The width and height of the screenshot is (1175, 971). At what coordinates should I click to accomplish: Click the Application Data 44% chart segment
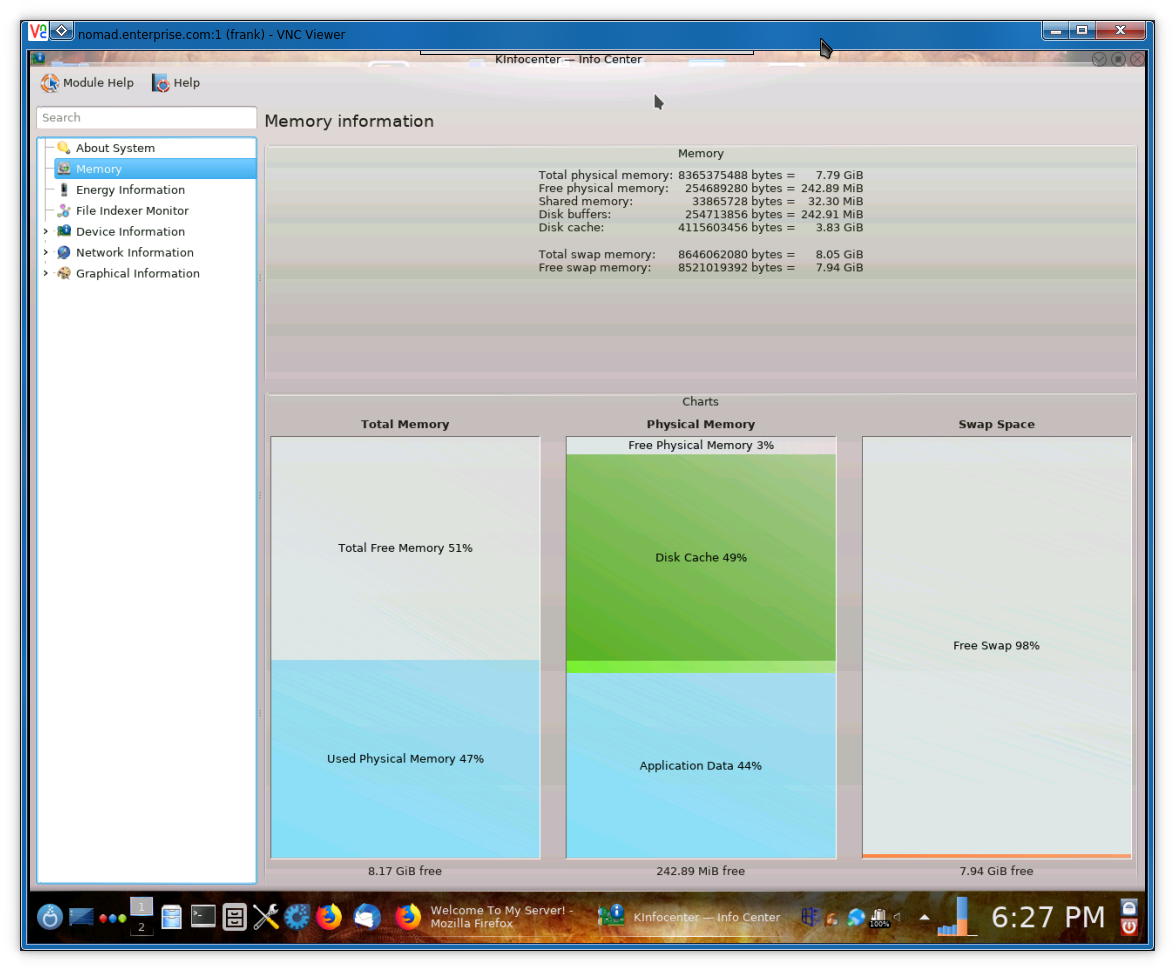click(x=701, y=765)
